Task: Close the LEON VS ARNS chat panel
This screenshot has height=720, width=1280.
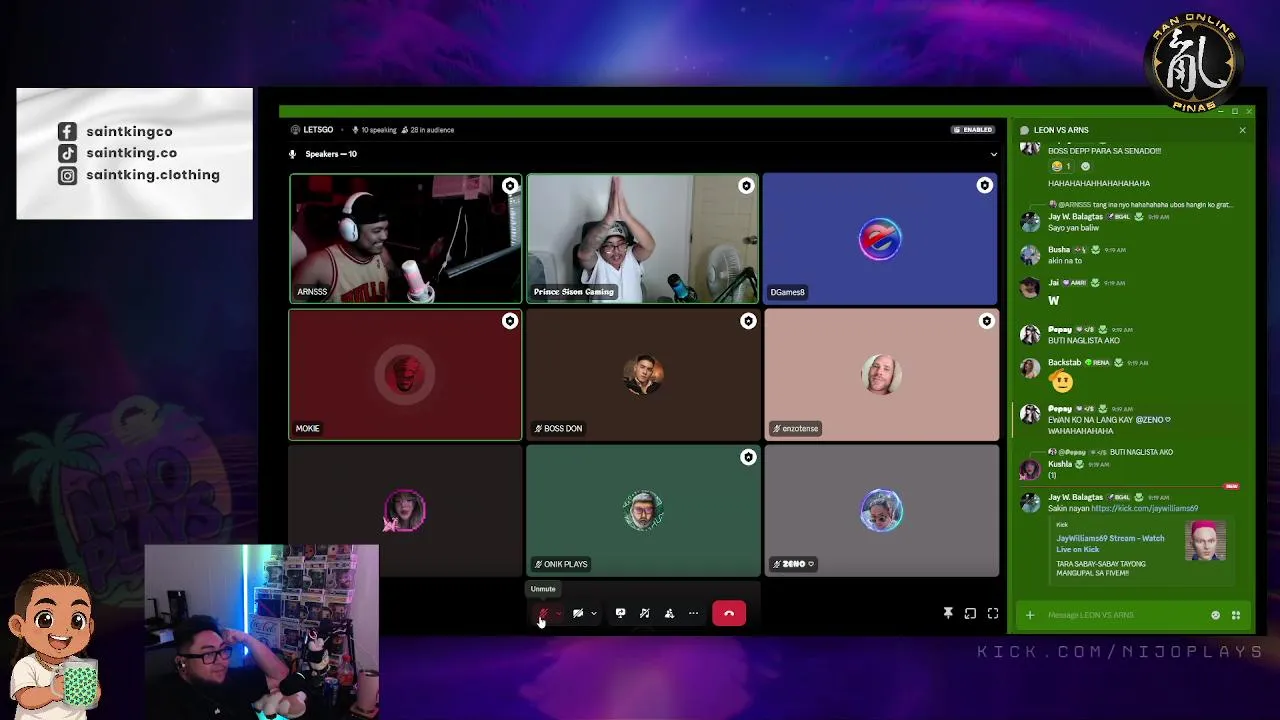Action: 1242,130
